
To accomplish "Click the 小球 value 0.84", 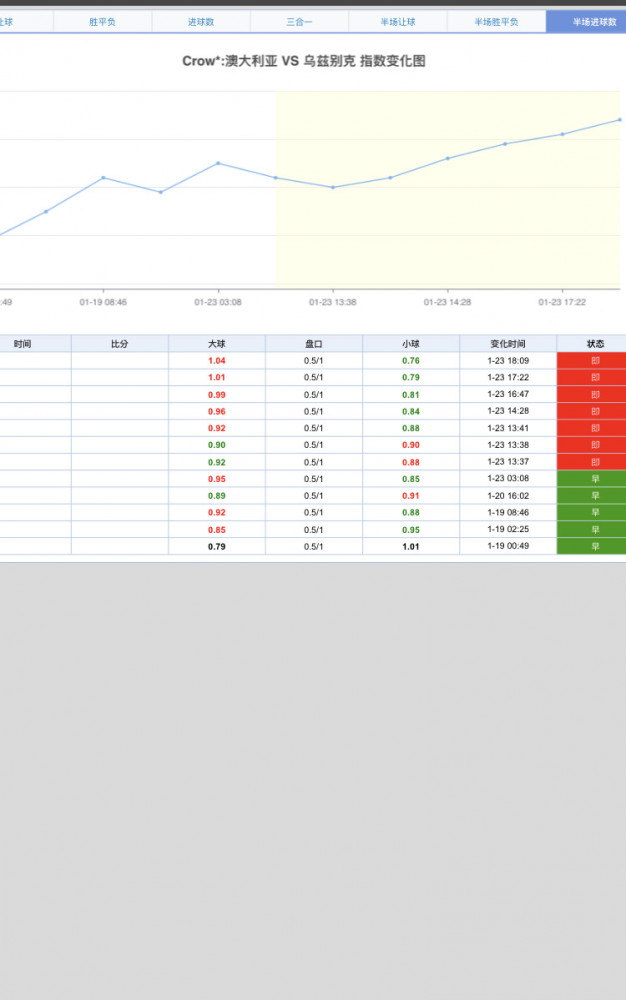I will pos(411,411).
